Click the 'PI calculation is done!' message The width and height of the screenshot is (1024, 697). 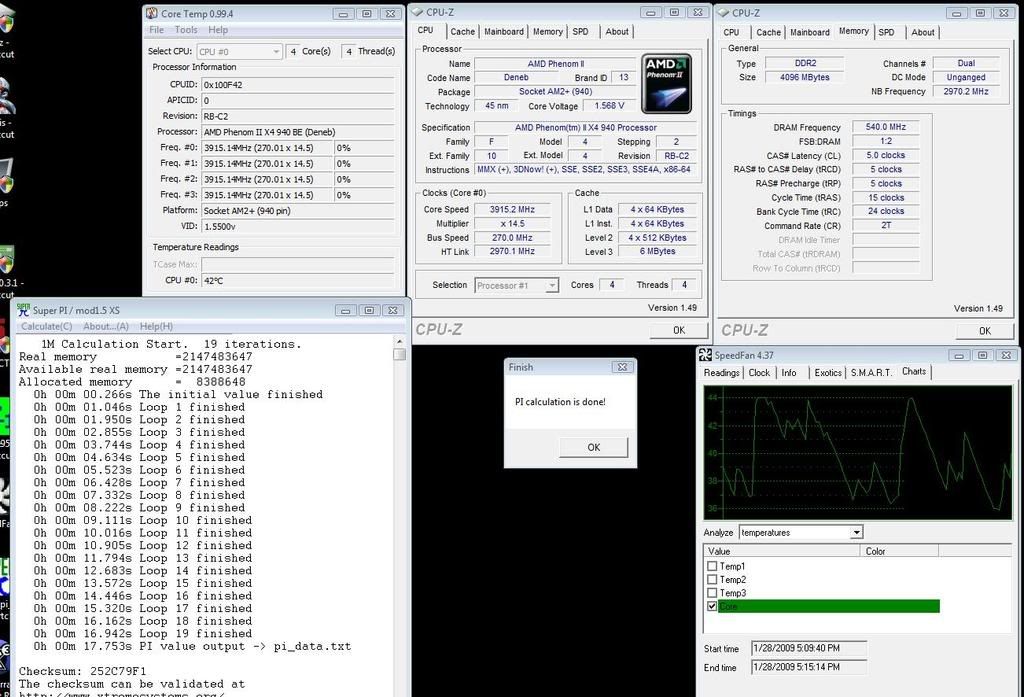(560, 402)
